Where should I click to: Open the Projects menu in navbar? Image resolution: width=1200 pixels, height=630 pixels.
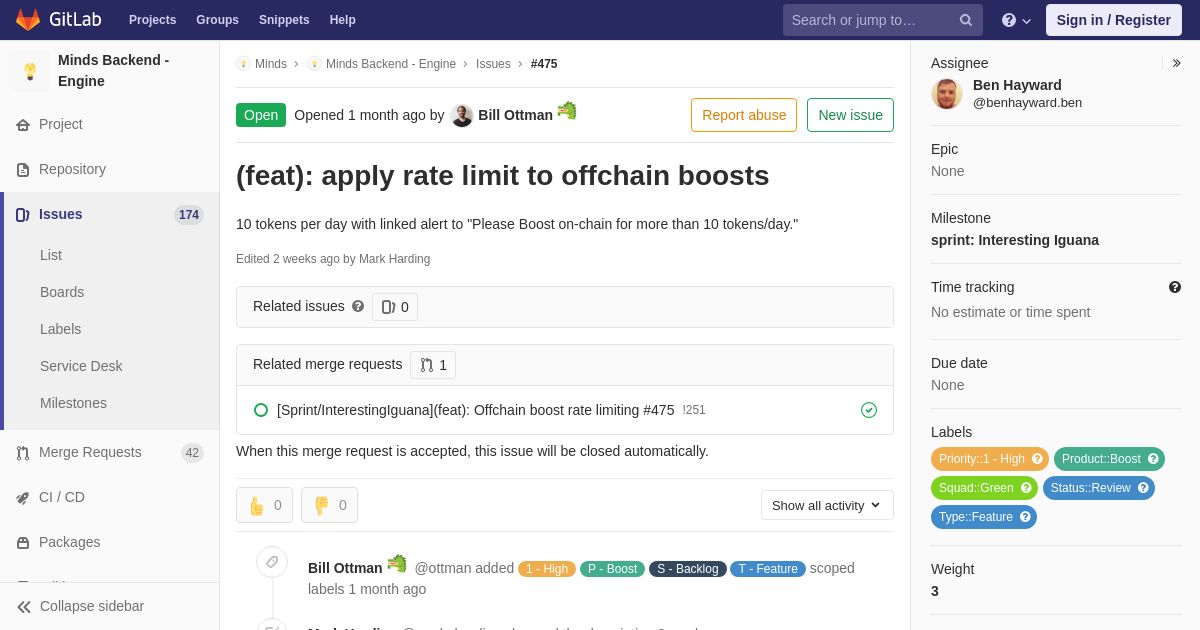point(152,20)
